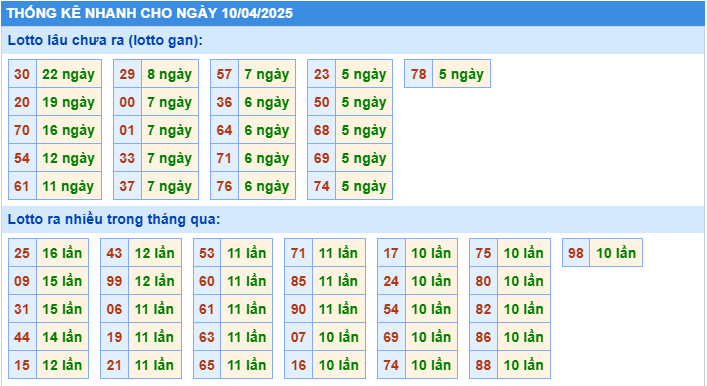Image resolution: width=707 pixels, height=386 pixels.
Task: Select lotto gan number 64
Action: click(224, 130)
